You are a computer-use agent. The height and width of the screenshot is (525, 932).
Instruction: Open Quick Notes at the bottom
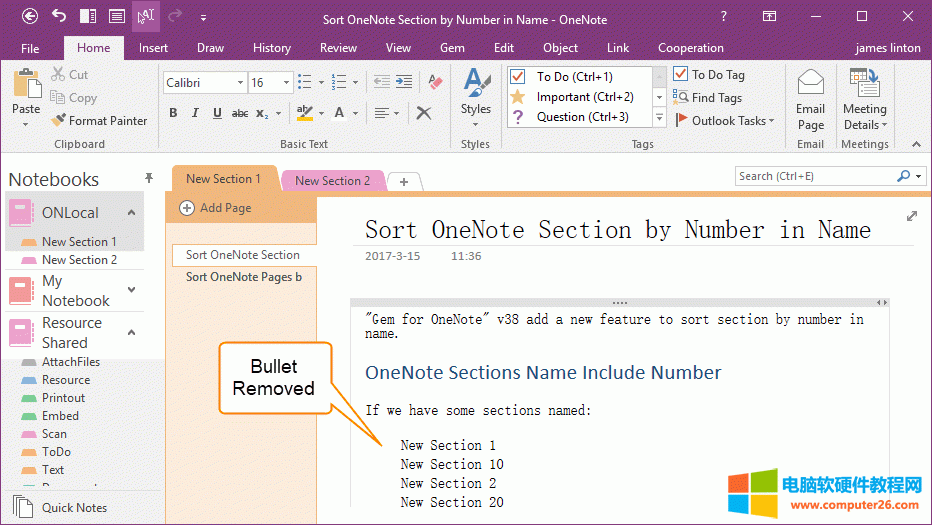73,507
